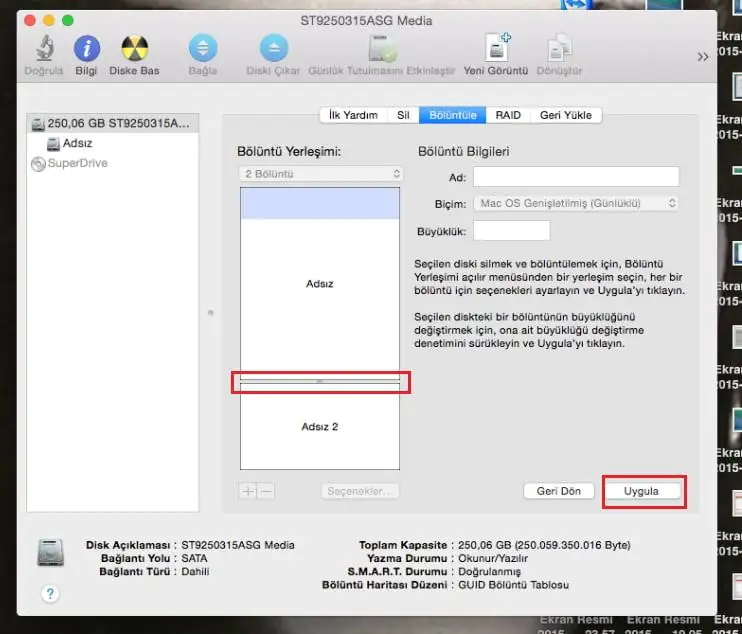Expand the toolbar overflow chevron
Screen dimensions: 742x634
pyautogui.click(x=703, y=57)
